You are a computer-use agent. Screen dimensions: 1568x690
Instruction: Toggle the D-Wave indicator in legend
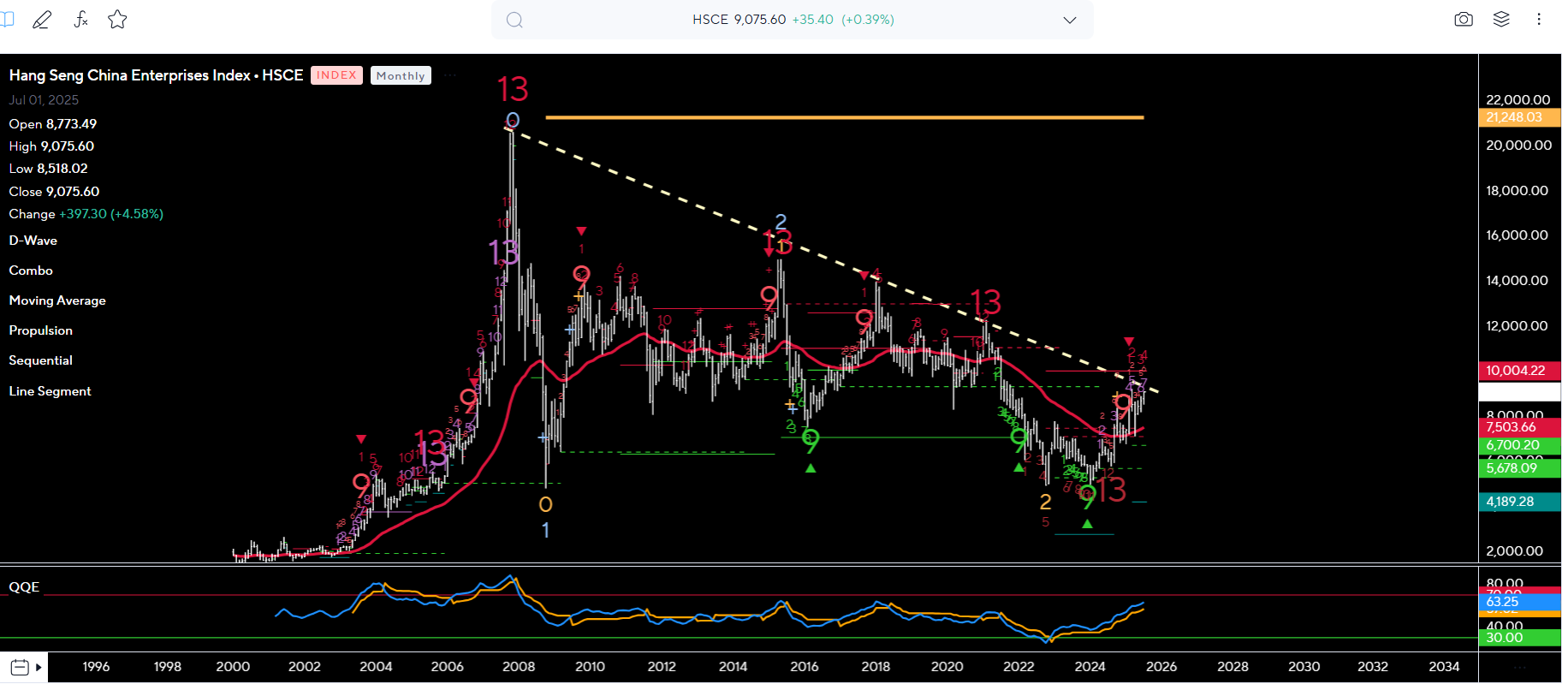pos(33,241)
